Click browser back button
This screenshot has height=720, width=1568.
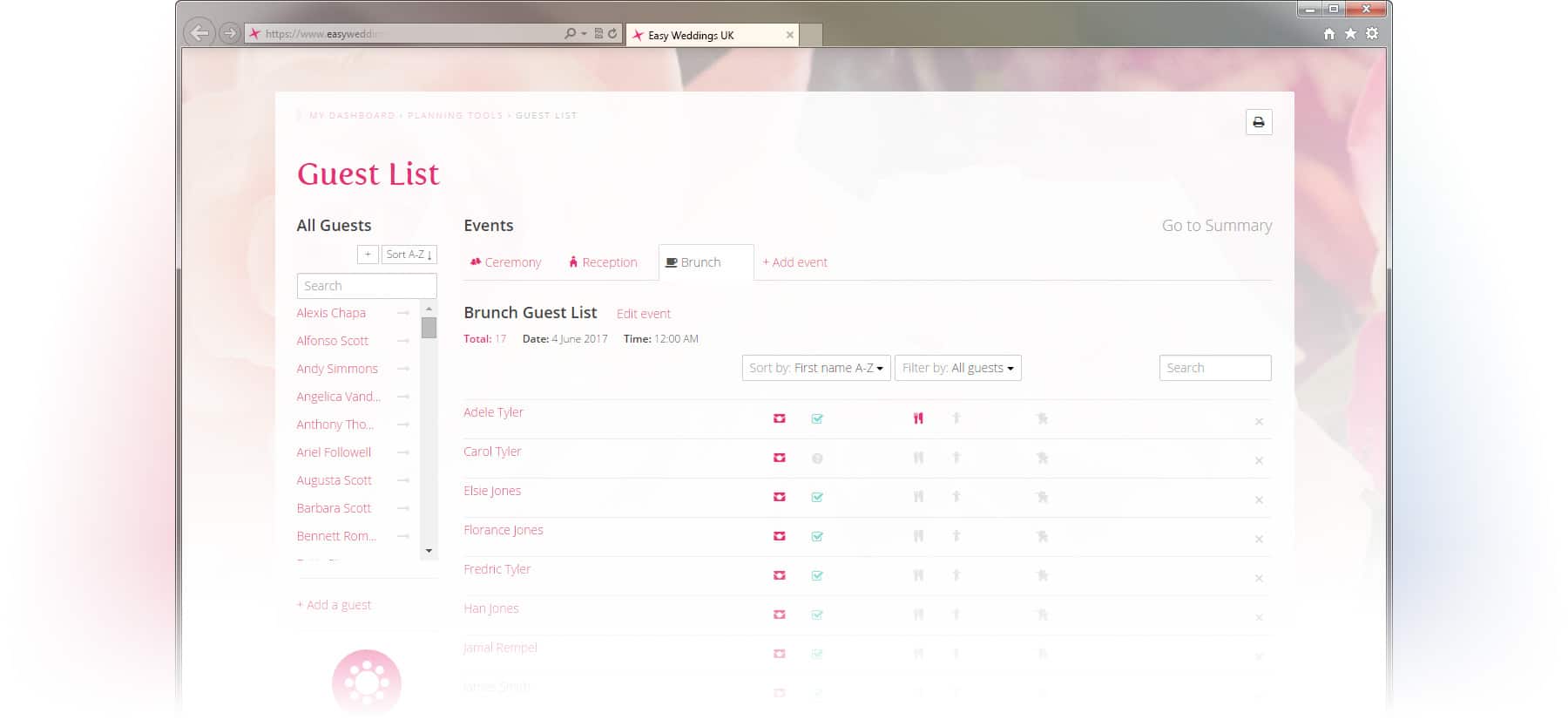(x=199, y=33)
